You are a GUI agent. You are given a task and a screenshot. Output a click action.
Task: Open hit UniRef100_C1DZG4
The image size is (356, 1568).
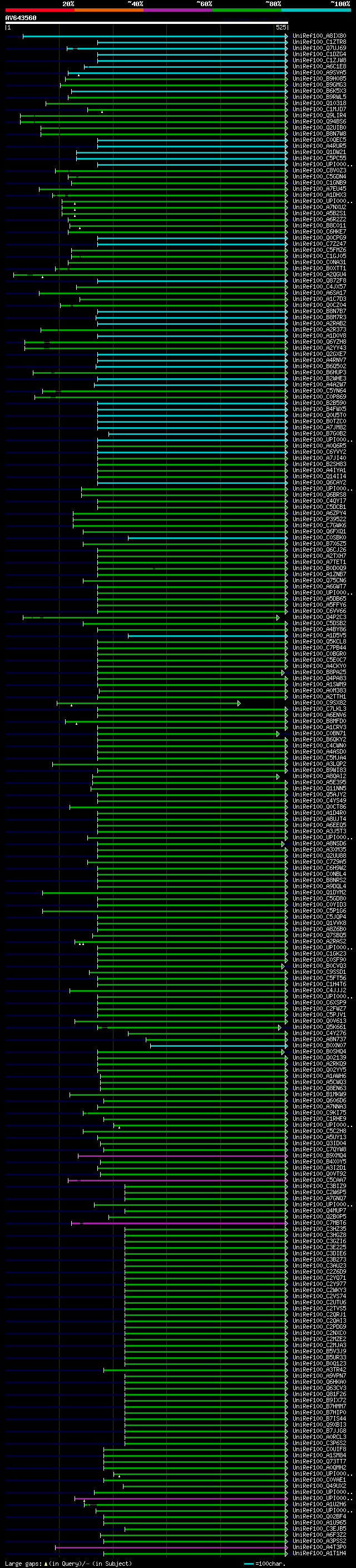[x=319, y=55]
